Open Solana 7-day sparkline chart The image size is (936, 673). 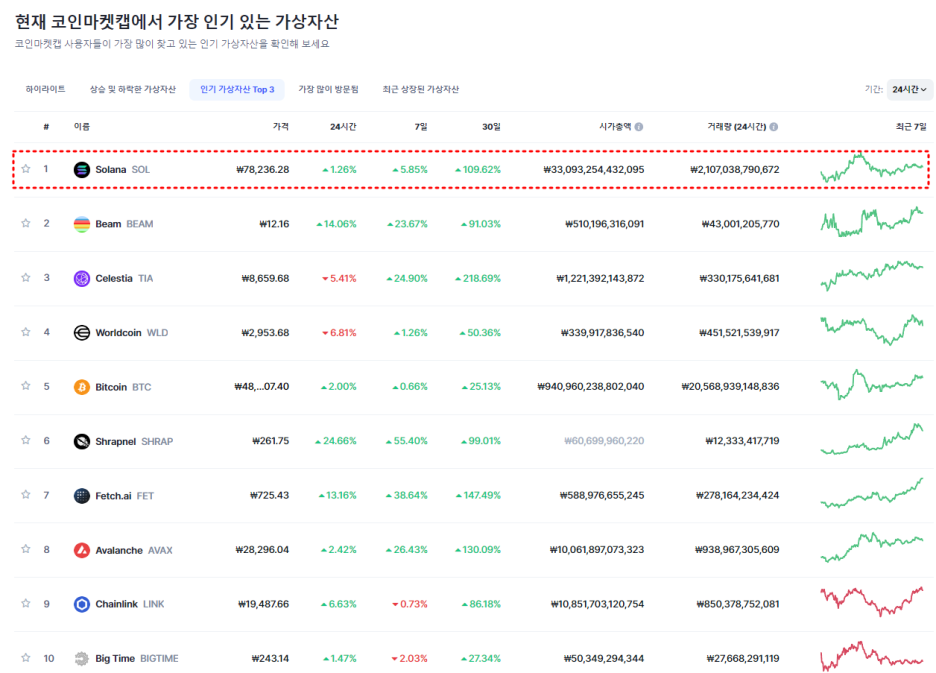pyautogui.click(x=872, y=168)
